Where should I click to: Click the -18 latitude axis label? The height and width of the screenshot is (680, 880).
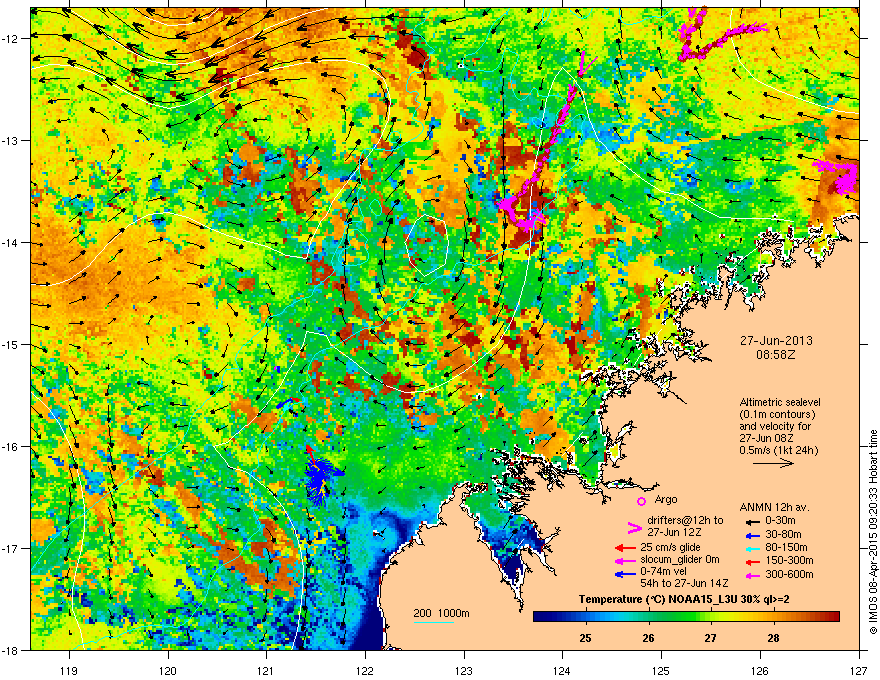click(11, 650)
